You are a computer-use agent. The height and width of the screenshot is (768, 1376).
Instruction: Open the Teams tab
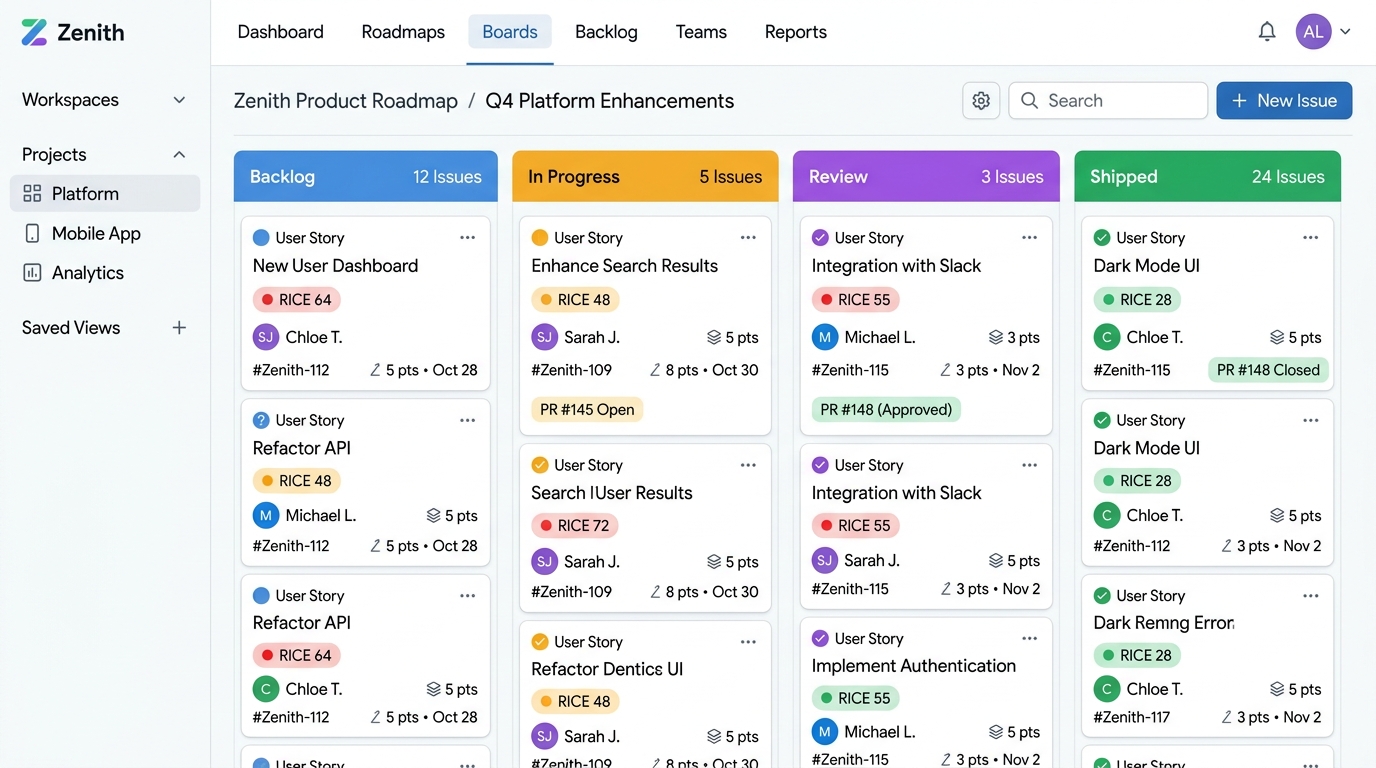701,32
